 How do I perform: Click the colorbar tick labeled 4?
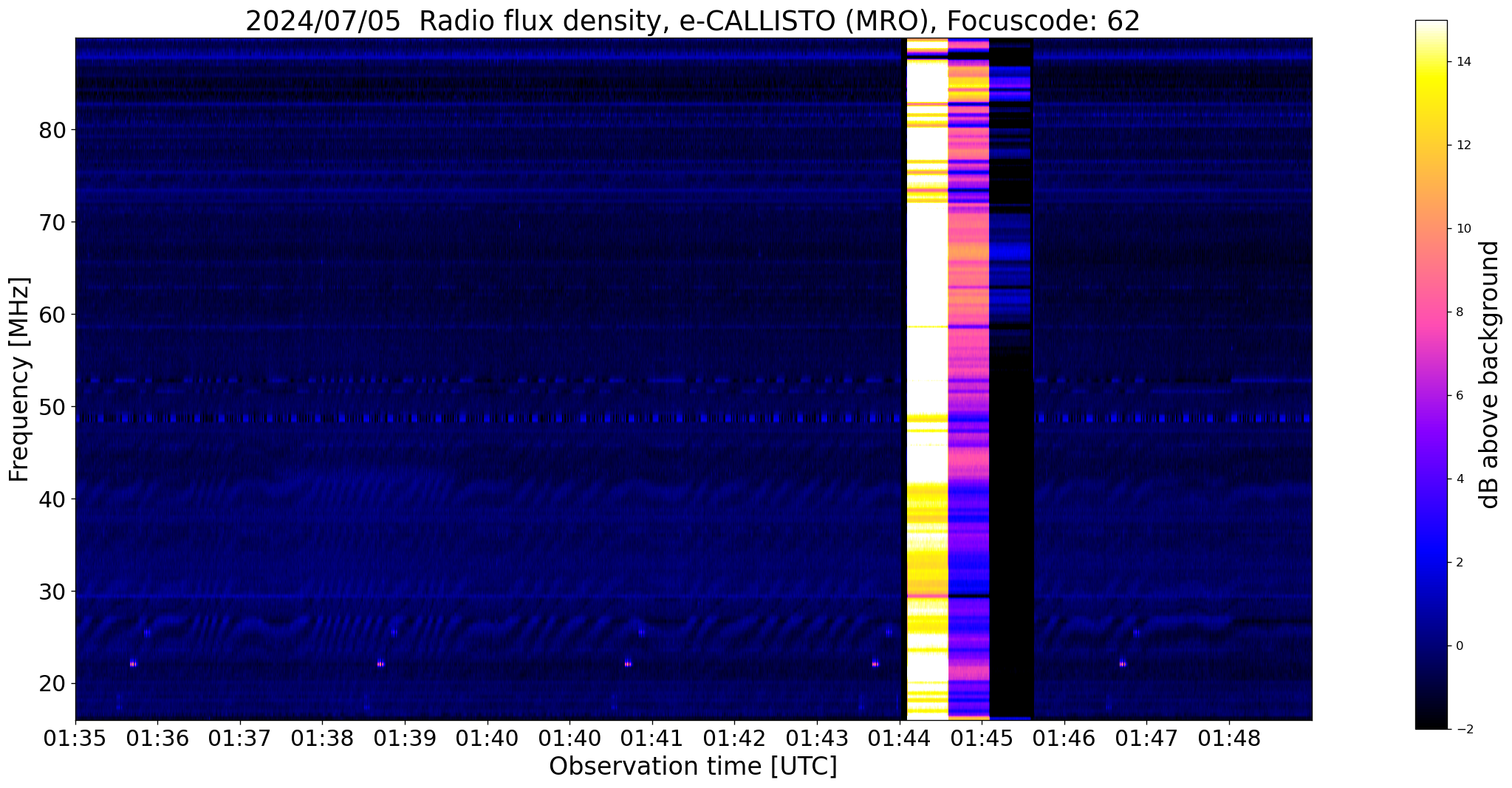[x=1460, y=479]
